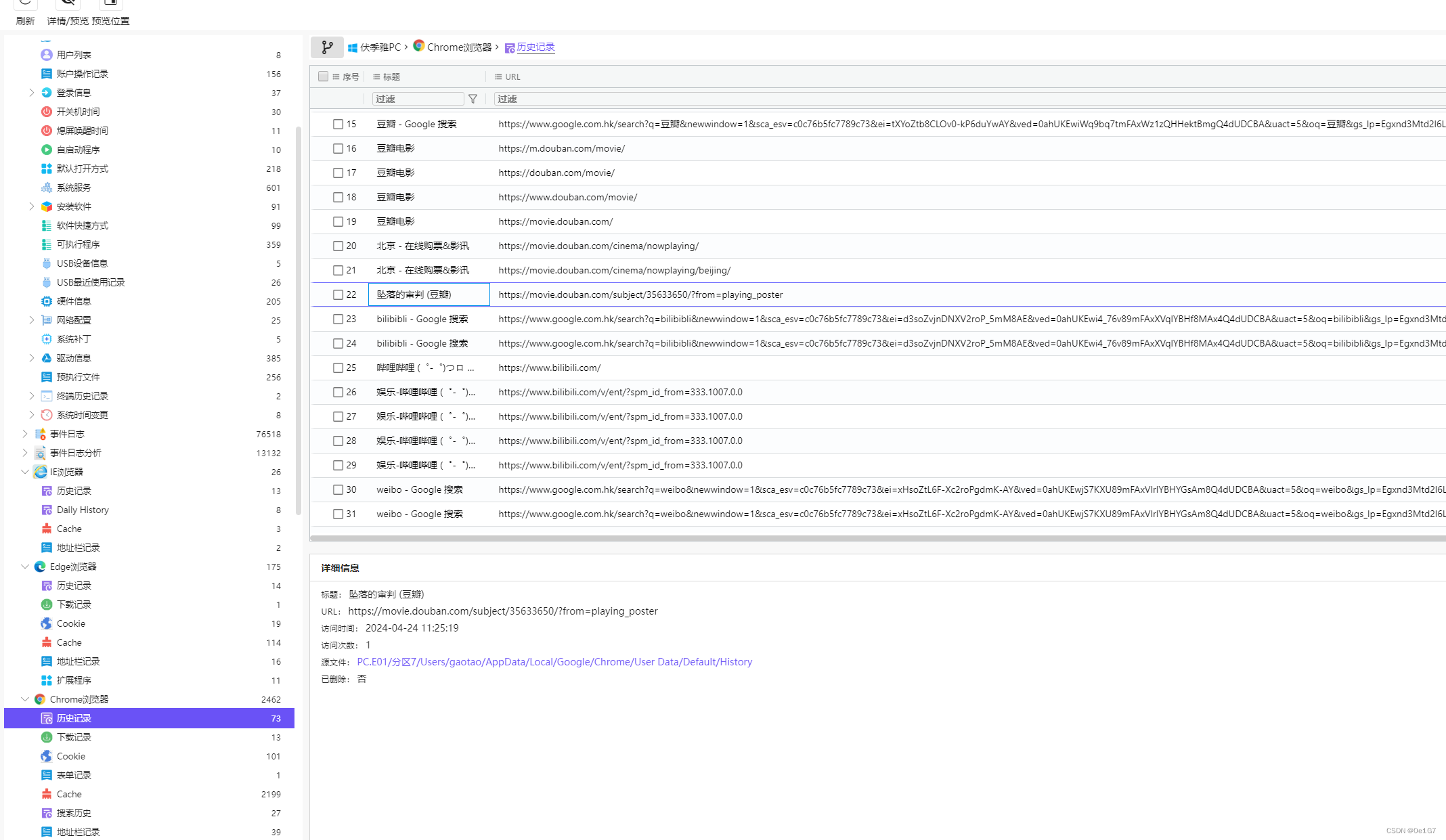Open the source file History path link
The height and width of the screenshot is (840, 1446).
tap(554, 662)
